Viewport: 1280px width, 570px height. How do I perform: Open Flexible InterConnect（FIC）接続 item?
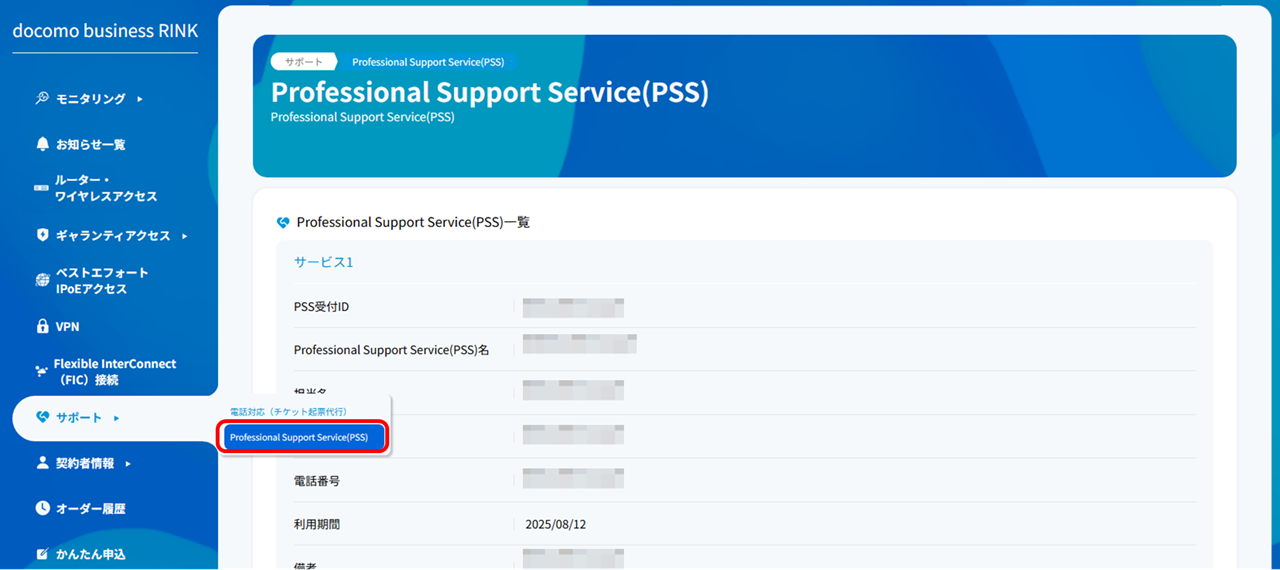pyautogui.click(x=115, y=372)
